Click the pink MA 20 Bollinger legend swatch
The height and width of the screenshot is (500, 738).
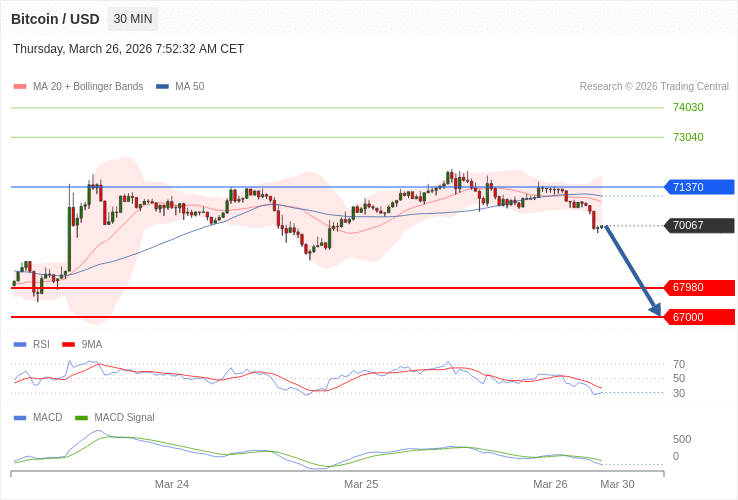(x=20, y=87)
